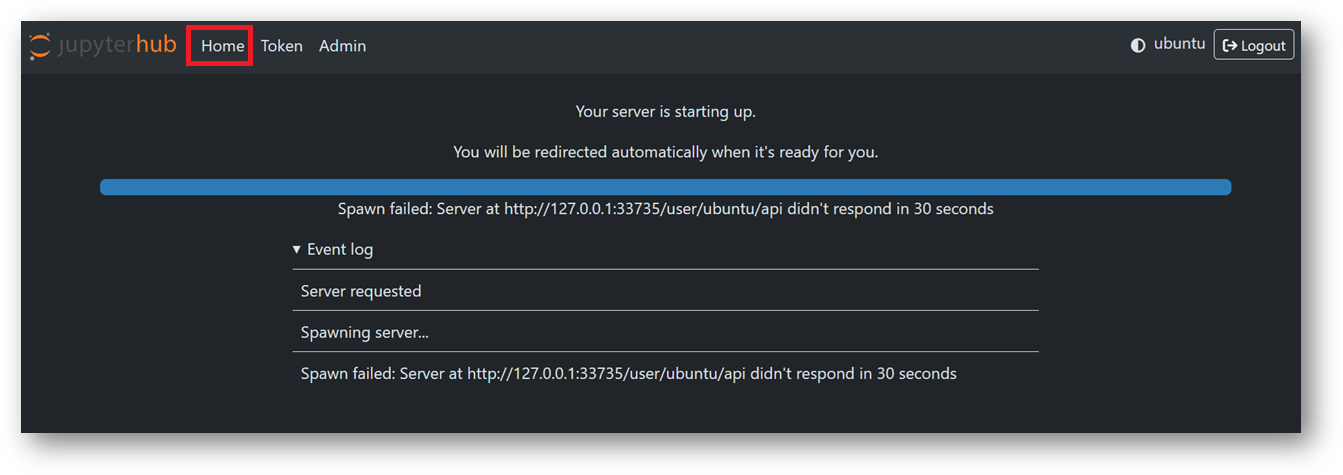Click the logout arrow icon

1230,46
